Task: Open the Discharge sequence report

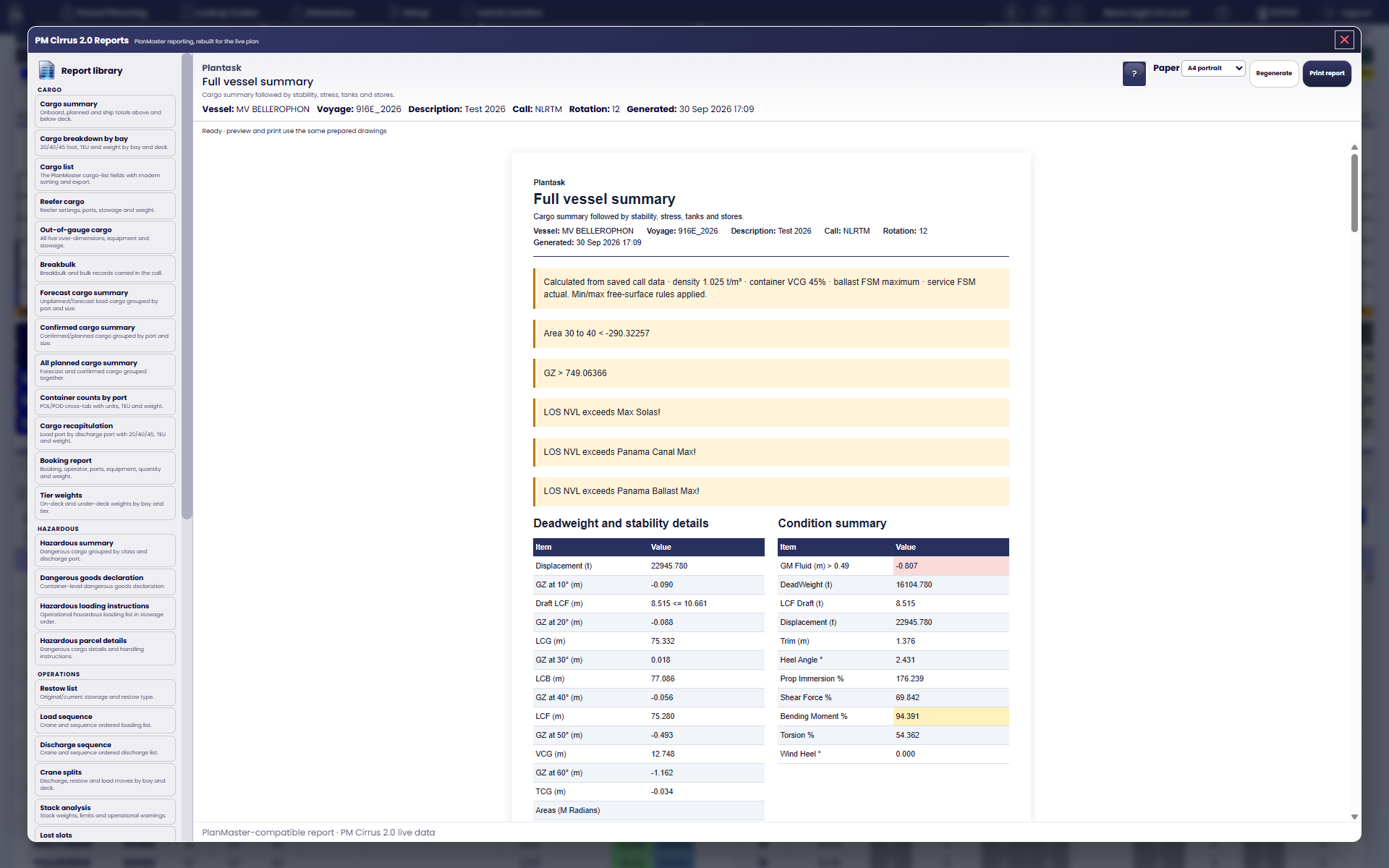Action: click(105, 749)
